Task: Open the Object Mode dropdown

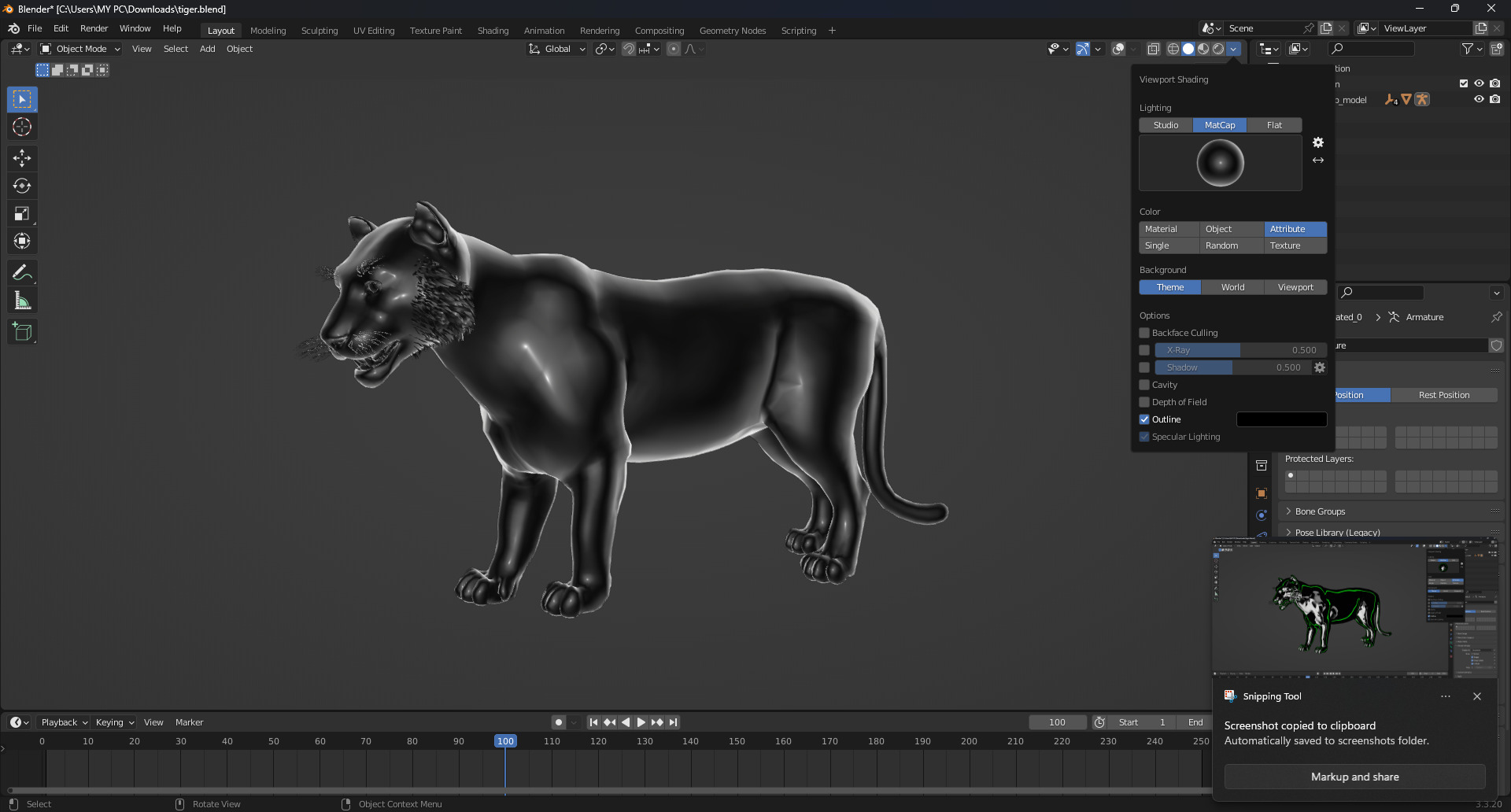Action: click(80, 49)
